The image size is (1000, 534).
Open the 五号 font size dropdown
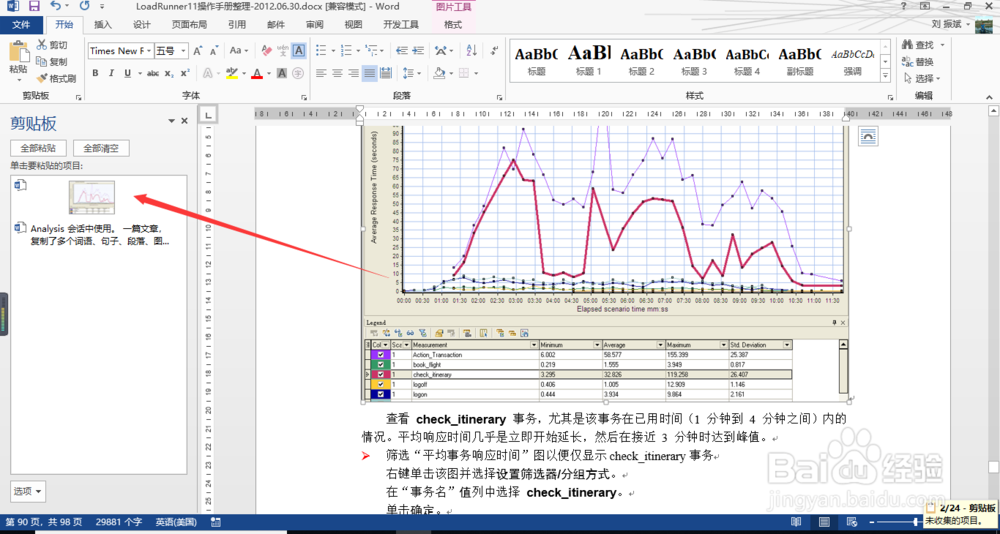point(184,50)
